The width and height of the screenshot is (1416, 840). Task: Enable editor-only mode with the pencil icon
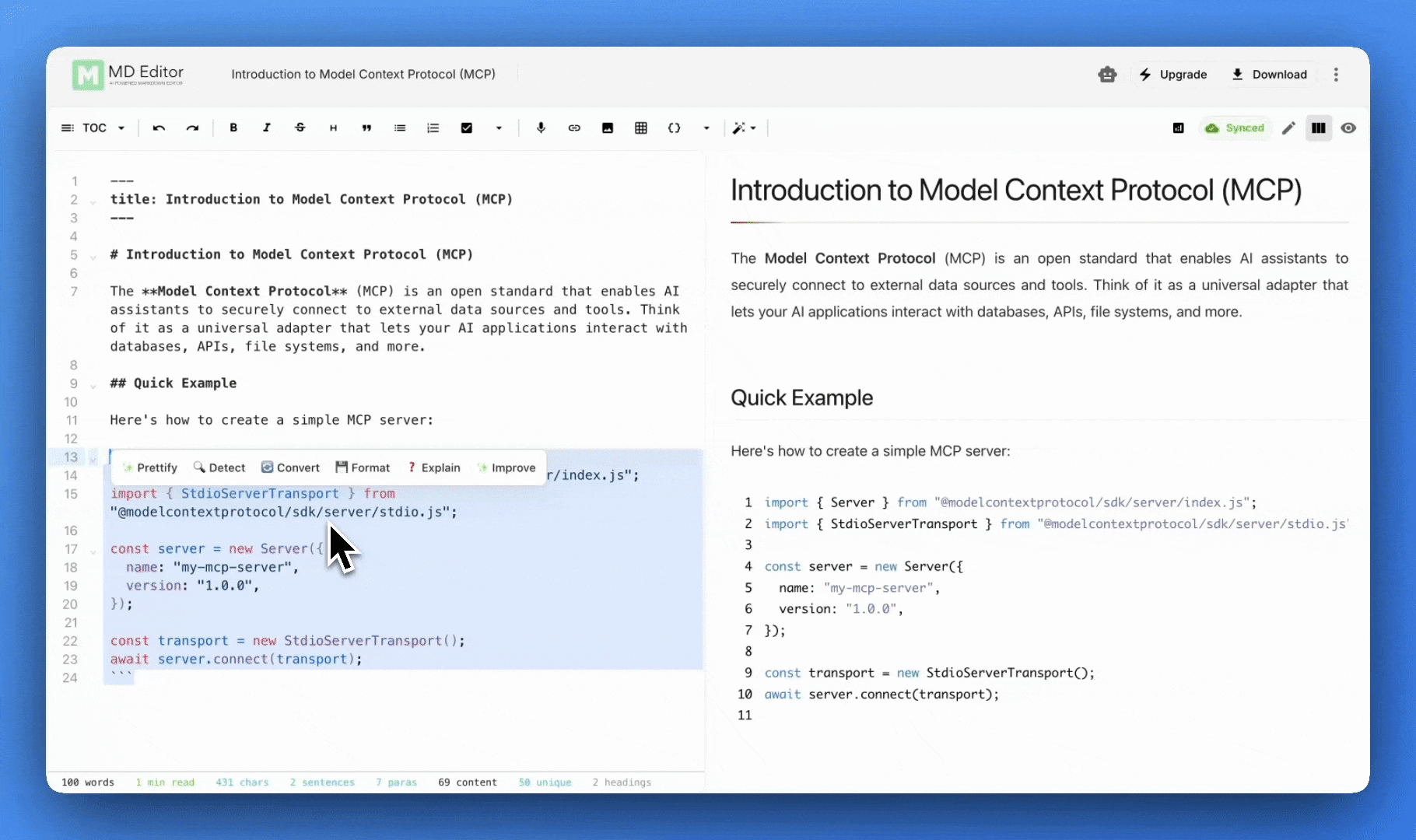tap(1288, 128)
